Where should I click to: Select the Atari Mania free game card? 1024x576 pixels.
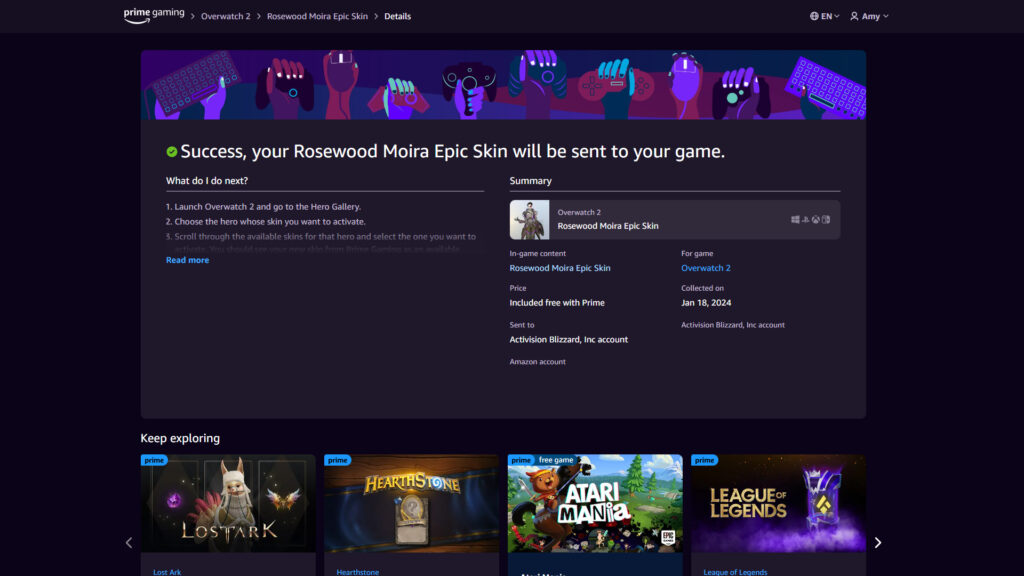click(595, 503)
